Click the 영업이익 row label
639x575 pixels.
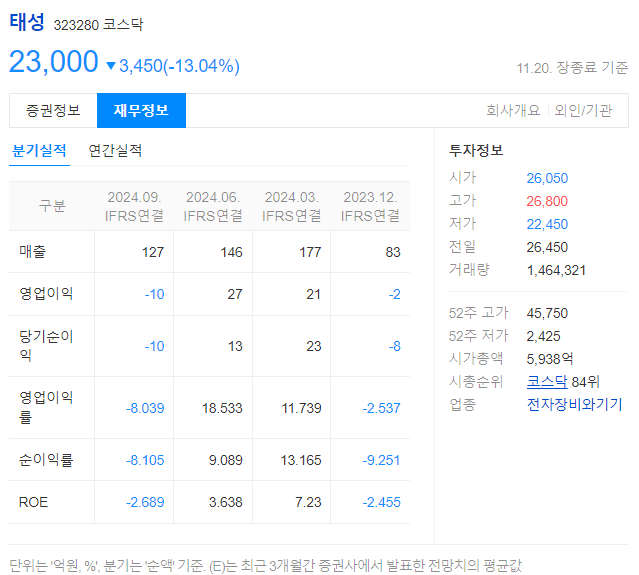(46, 293)
